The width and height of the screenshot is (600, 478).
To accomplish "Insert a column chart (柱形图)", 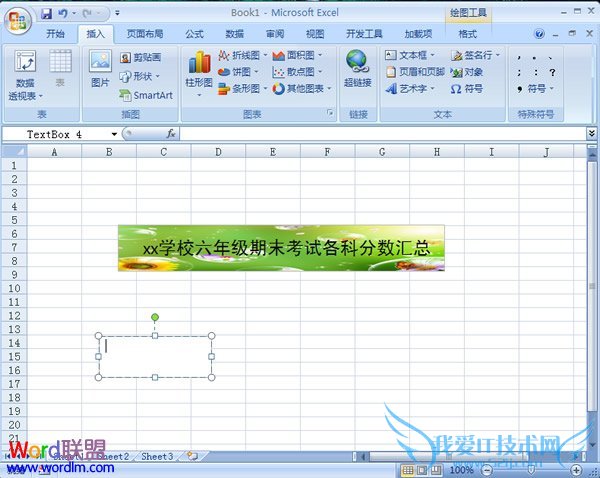I will [x=199, y=73].
